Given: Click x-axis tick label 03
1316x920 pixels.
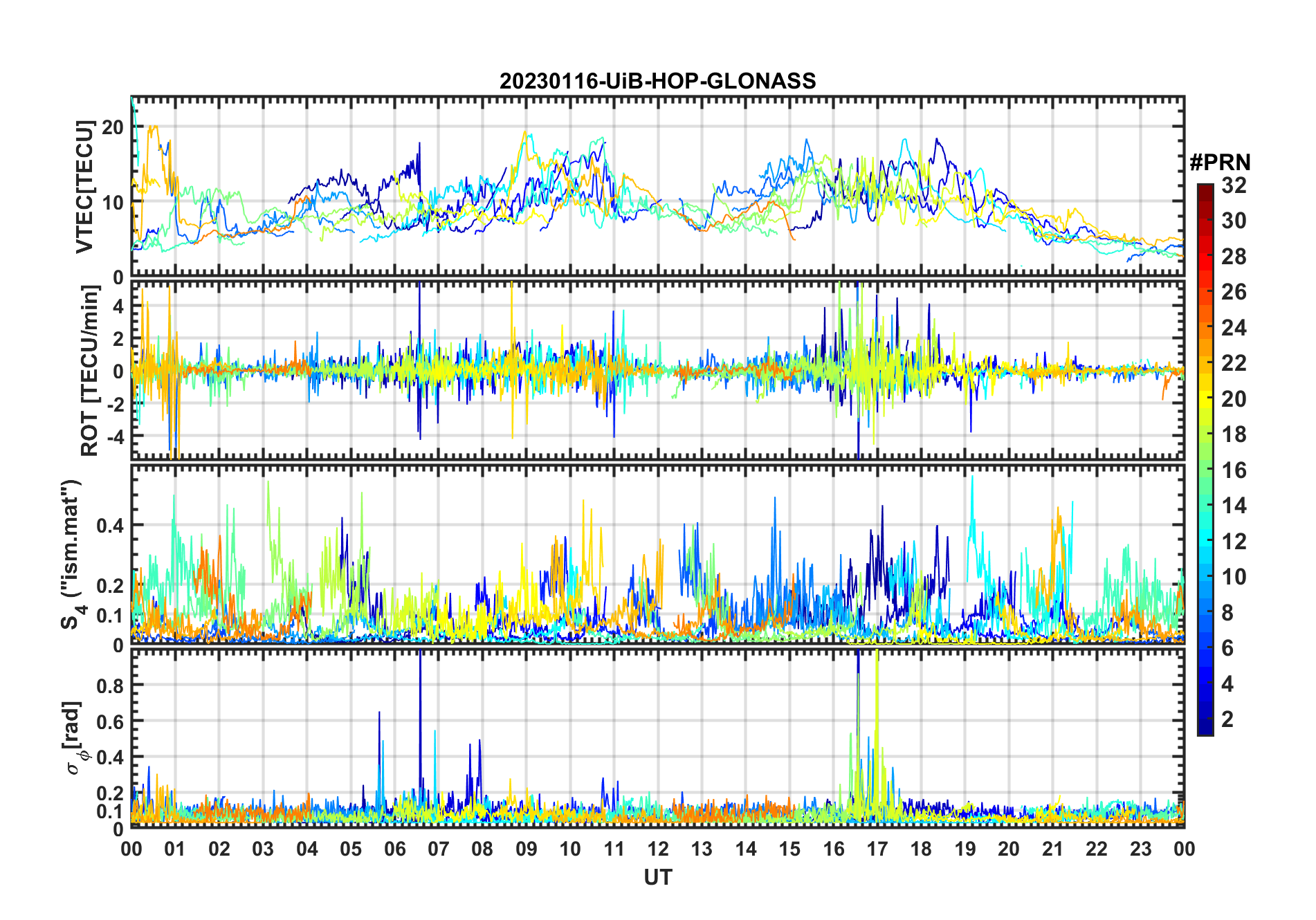Looking at the screenshot, I should [x=263, y=849].
